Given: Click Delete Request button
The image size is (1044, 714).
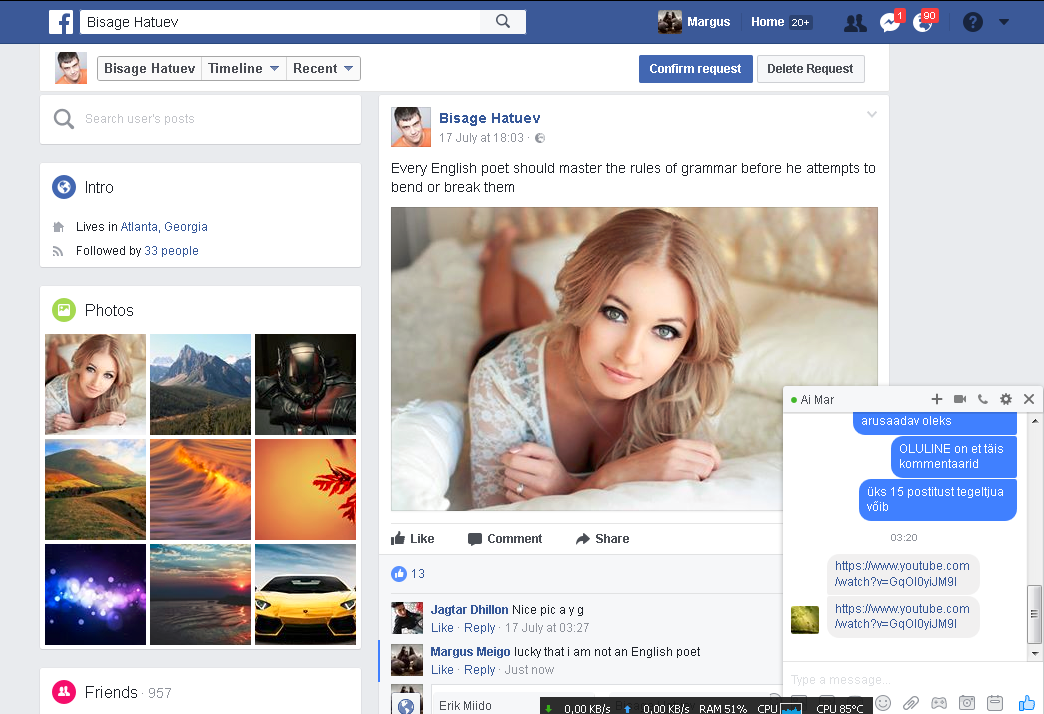Looking at the screenshot, I should pos(810,69).
